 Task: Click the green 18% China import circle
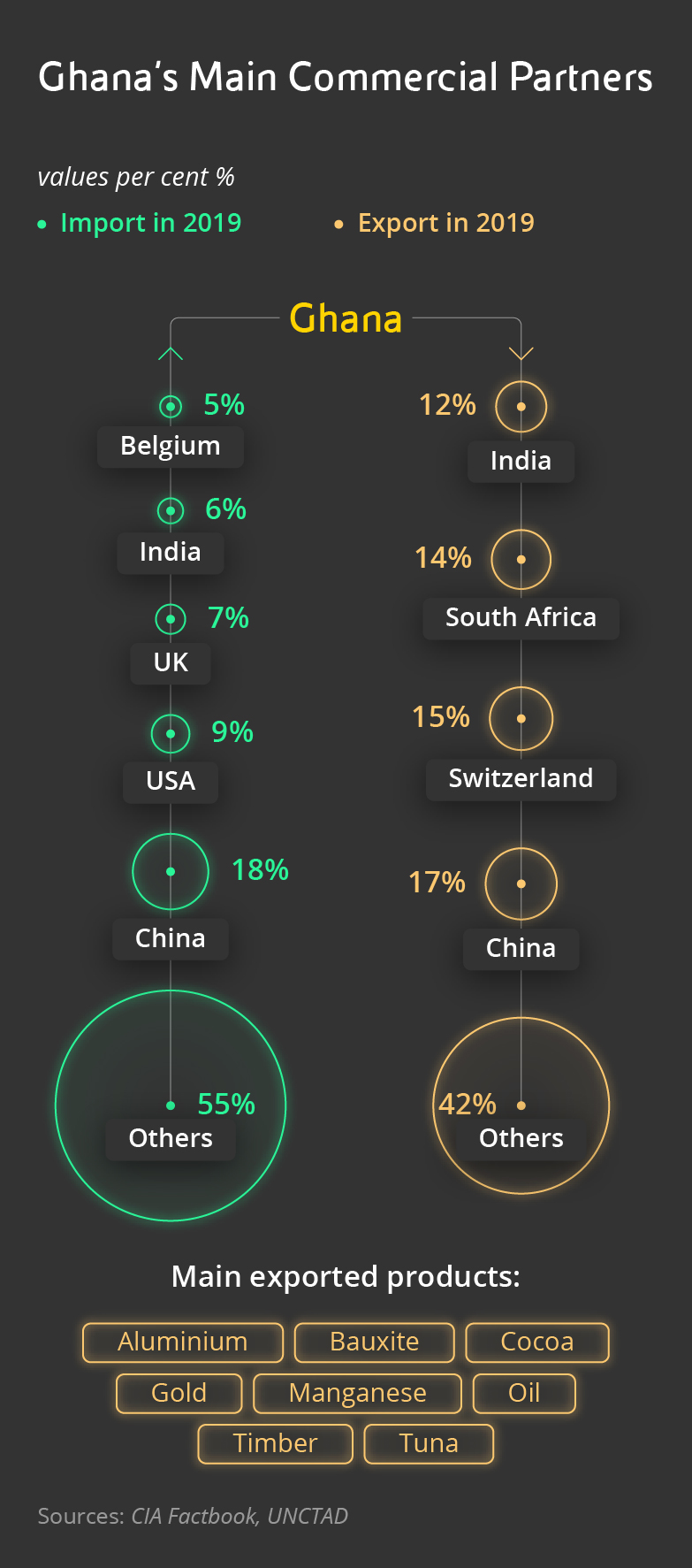point(171,871)
